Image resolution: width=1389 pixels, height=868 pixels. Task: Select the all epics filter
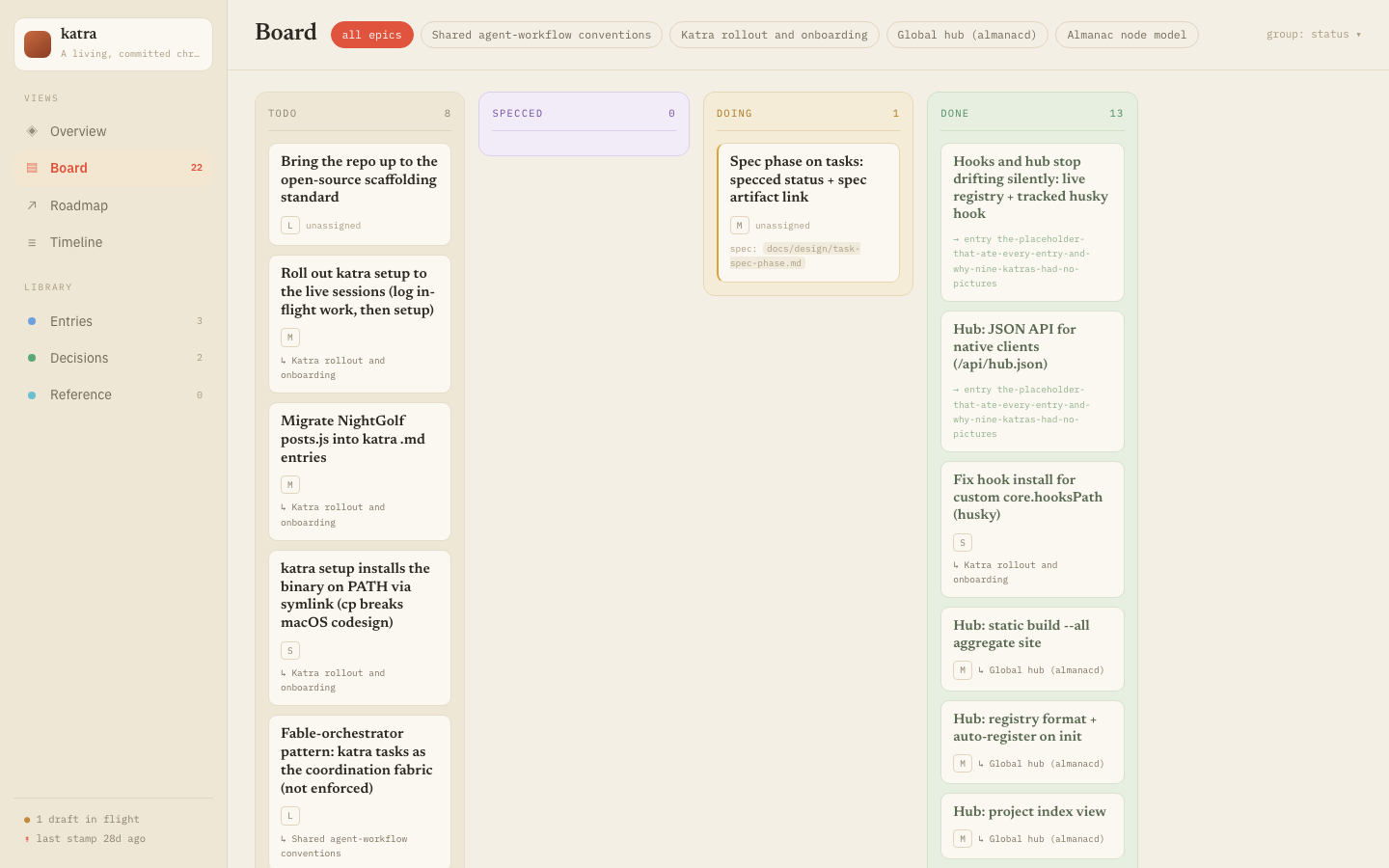371,35
